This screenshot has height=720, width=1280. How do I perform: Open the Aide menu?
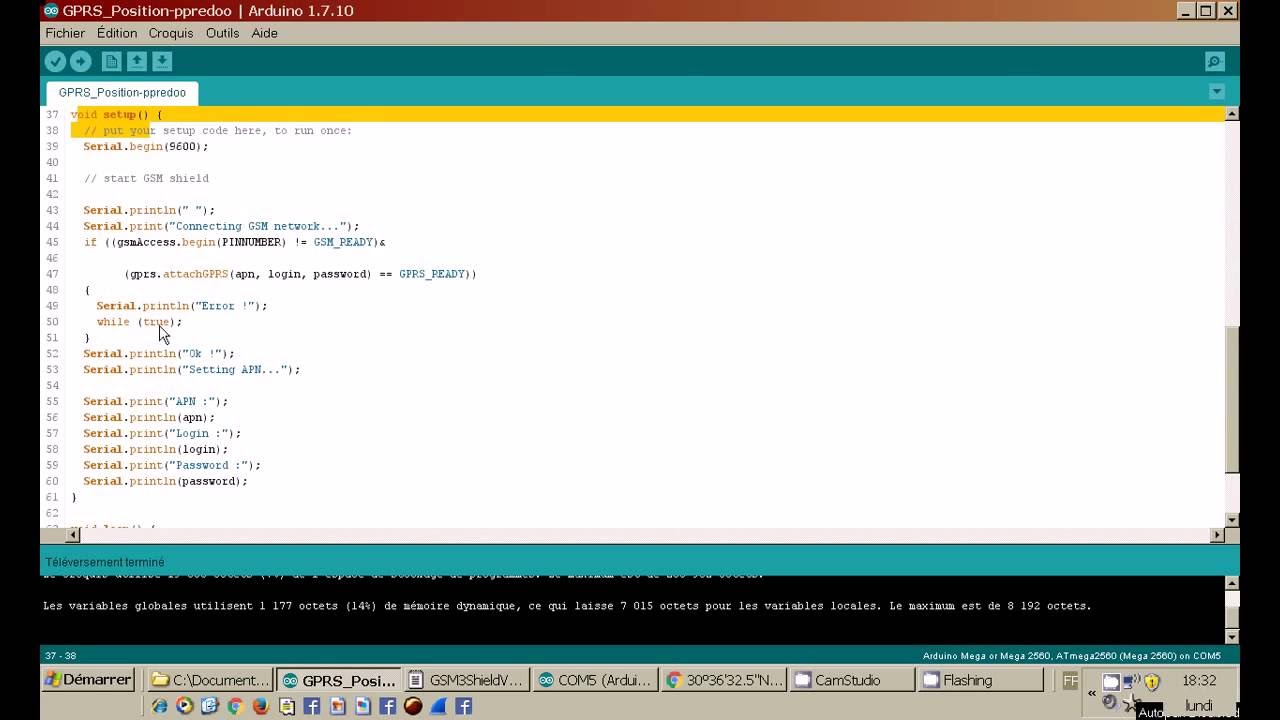pyautogui.click(x=264, y=33)
